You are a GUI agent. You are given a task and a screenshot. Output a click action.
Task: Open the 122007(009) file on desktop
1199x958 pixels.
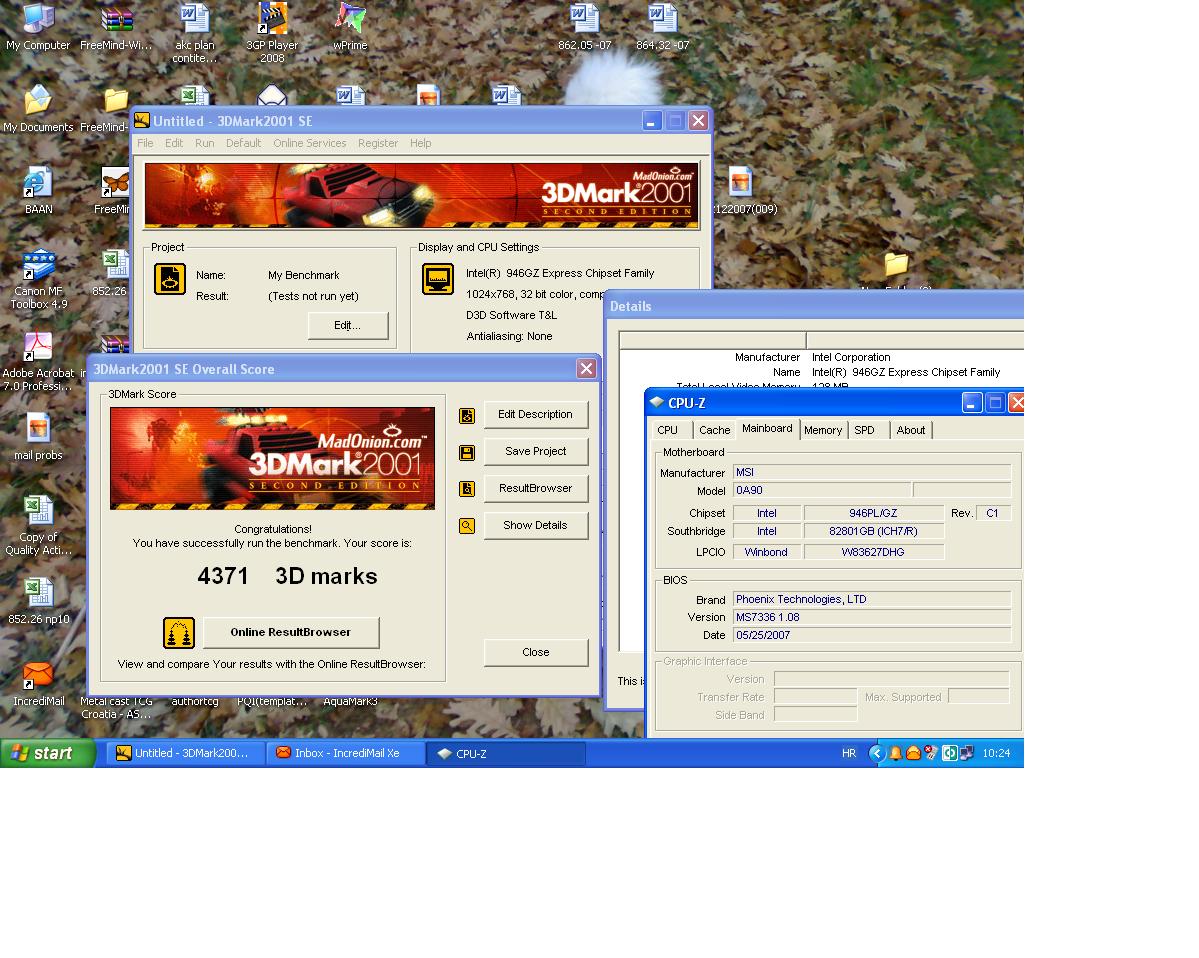pyautogui.click(x=742, y=190)
